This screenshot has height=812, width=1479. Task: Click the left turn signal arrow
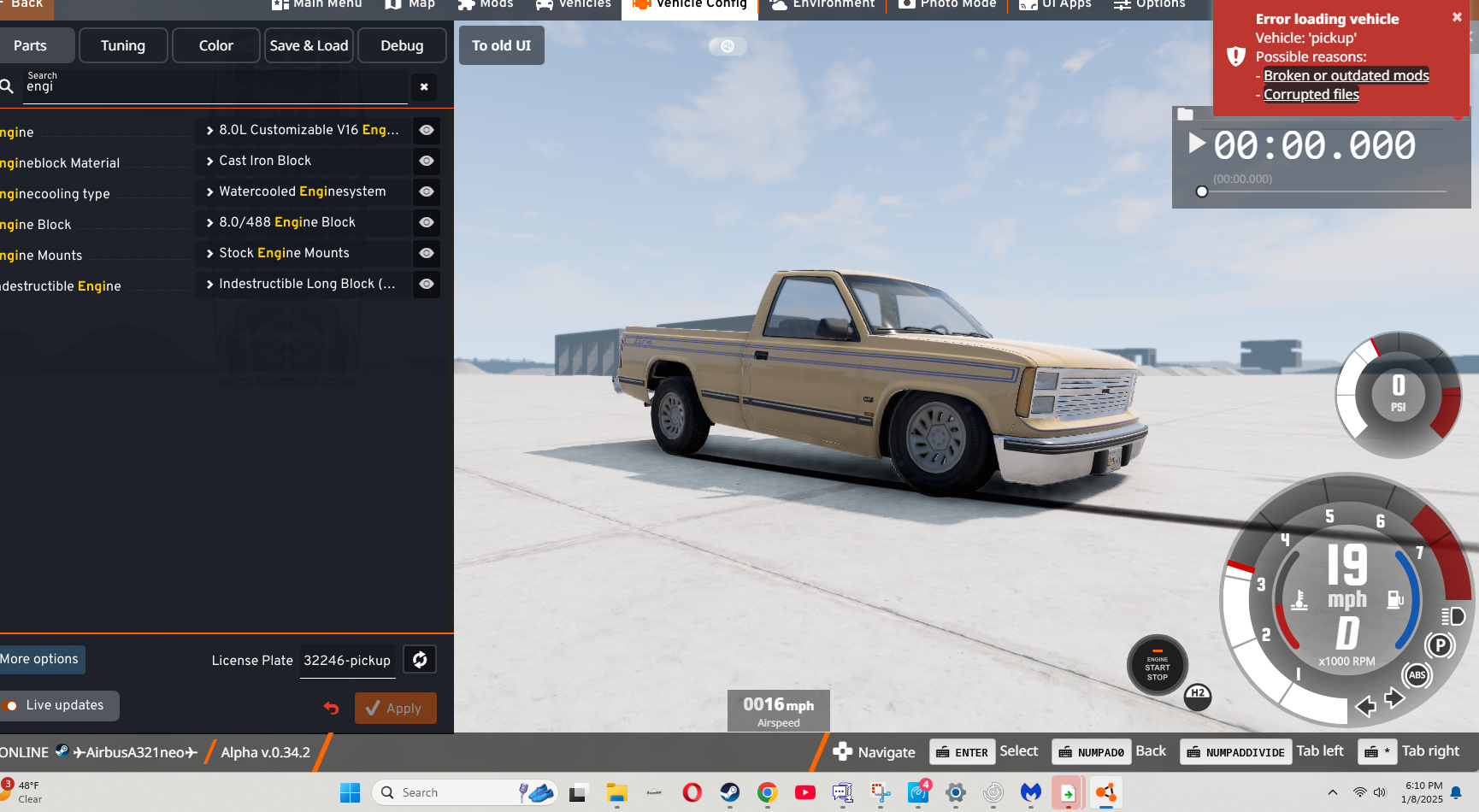pos(1366,705)
